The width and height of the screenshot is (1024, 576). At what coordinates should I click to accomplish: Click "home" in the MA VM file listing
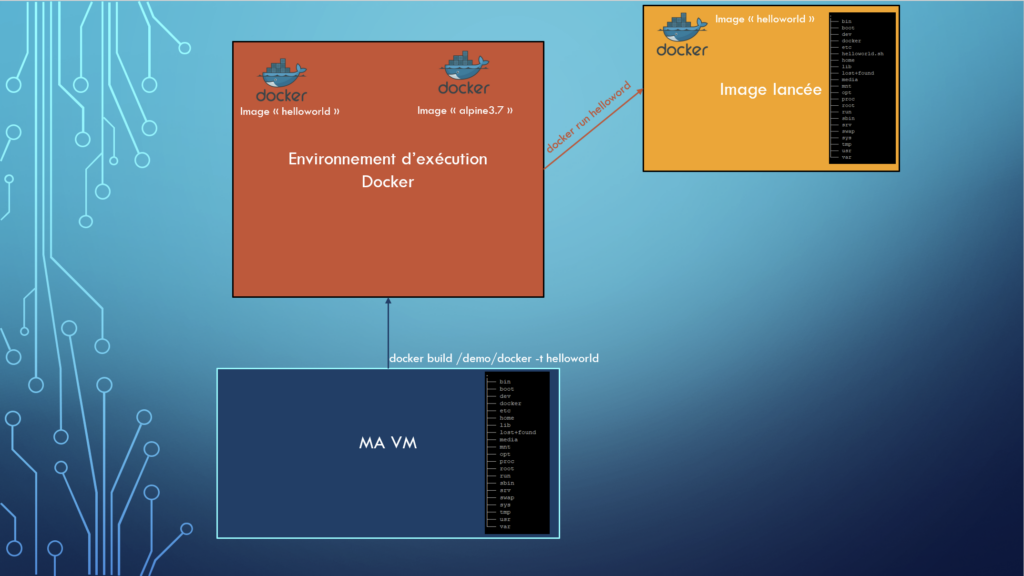tap(507, 418)
